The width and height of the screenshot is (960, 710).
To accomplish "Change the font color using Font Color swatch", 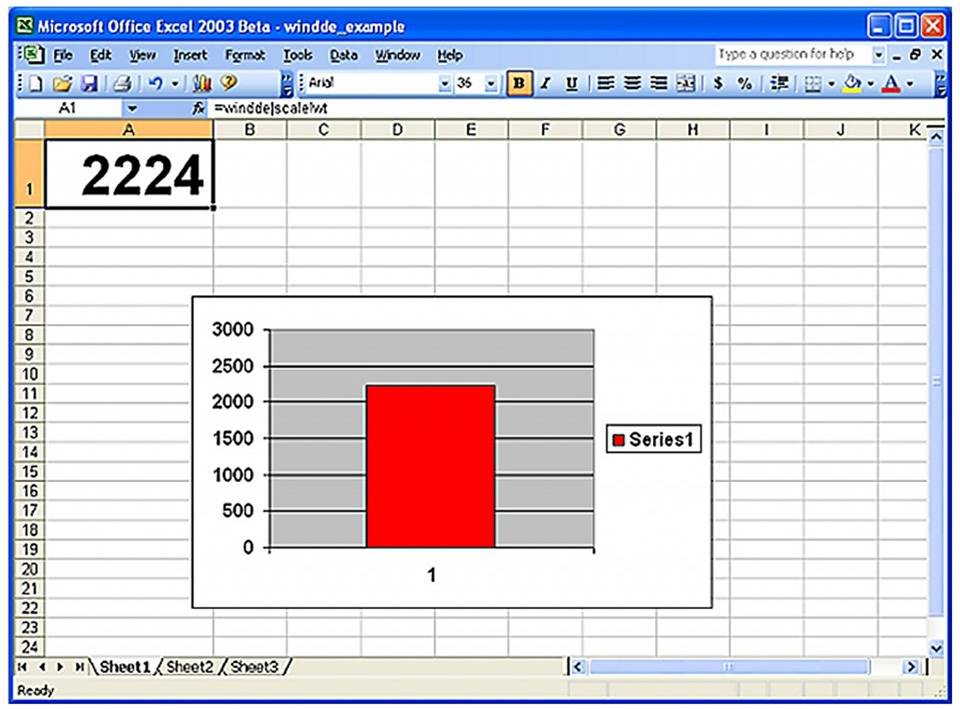I will (x=892, y=84).
